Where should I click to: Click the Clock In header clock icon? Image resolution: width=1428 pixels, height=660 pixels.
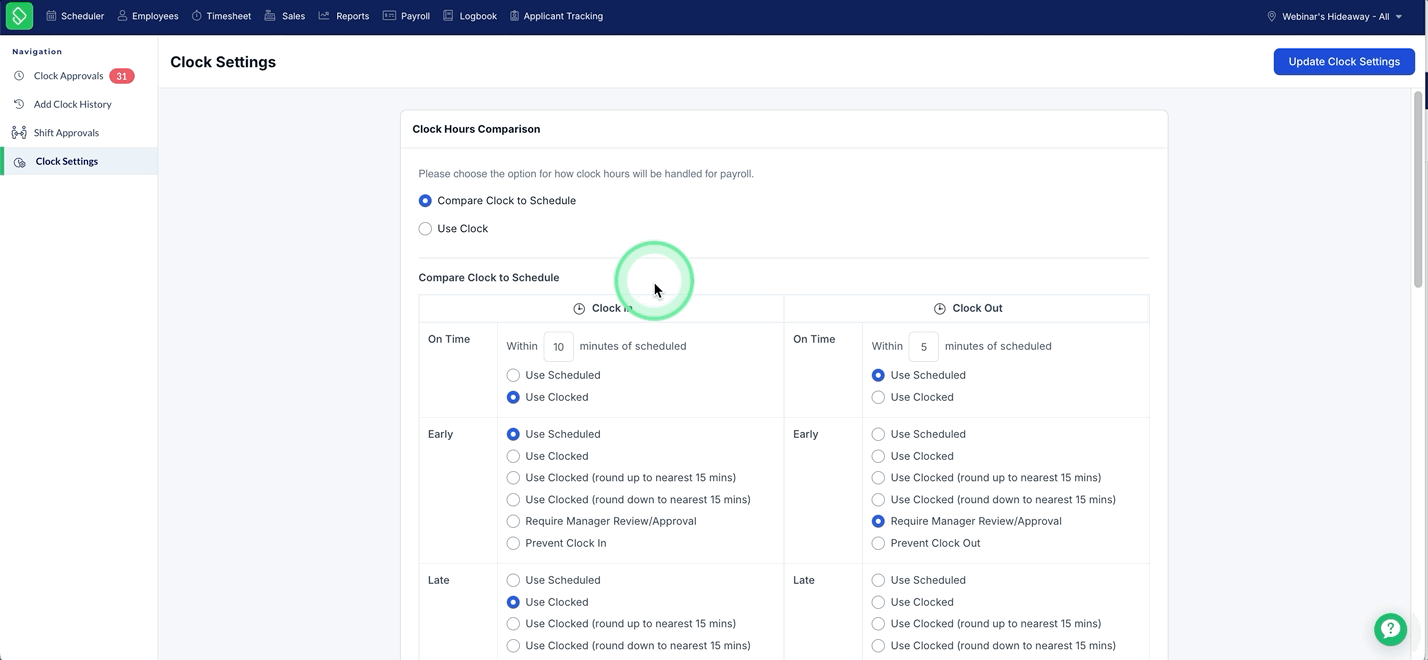tap(579, 309)
